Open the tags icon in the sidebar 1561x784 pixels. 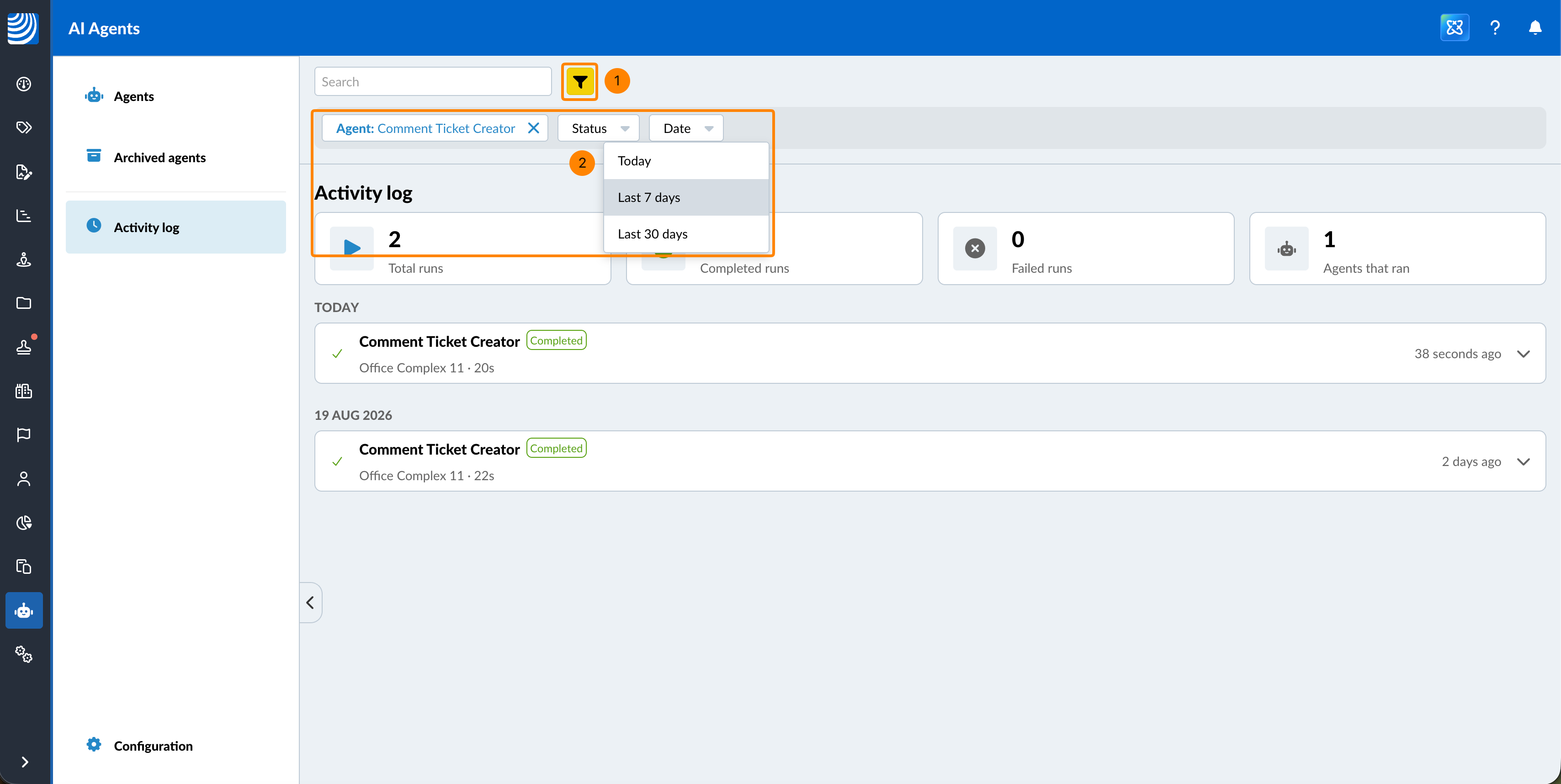click(x=24, y=127)
